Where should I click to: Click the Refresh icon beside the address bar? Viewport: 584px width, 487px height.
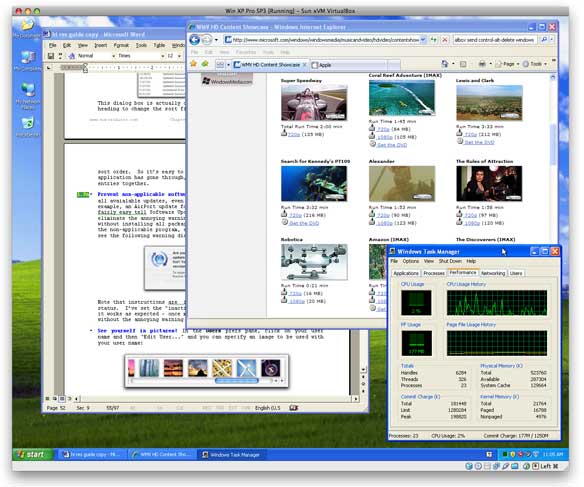[434, 39]
